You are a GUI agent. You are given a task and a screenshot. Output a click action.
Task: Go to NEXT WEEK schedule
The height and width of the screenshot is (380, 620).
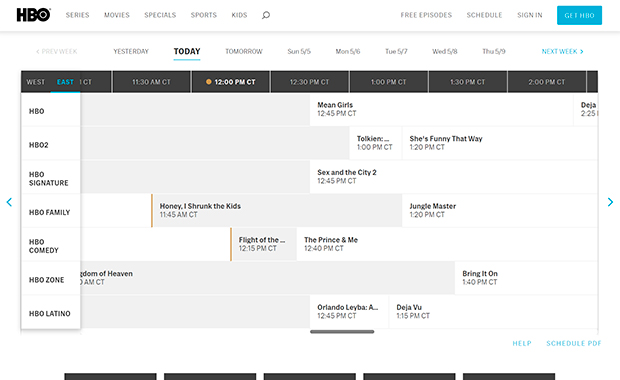coord(562,51)
